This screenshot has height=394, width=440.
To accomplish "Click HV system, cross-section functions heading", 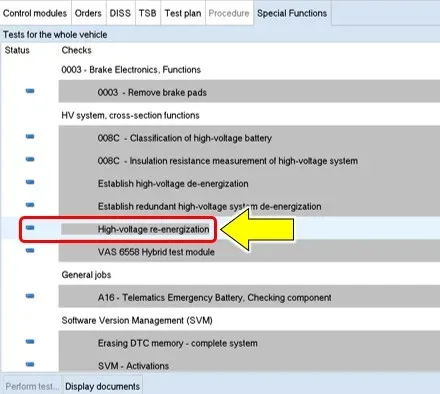I will 130,115.
